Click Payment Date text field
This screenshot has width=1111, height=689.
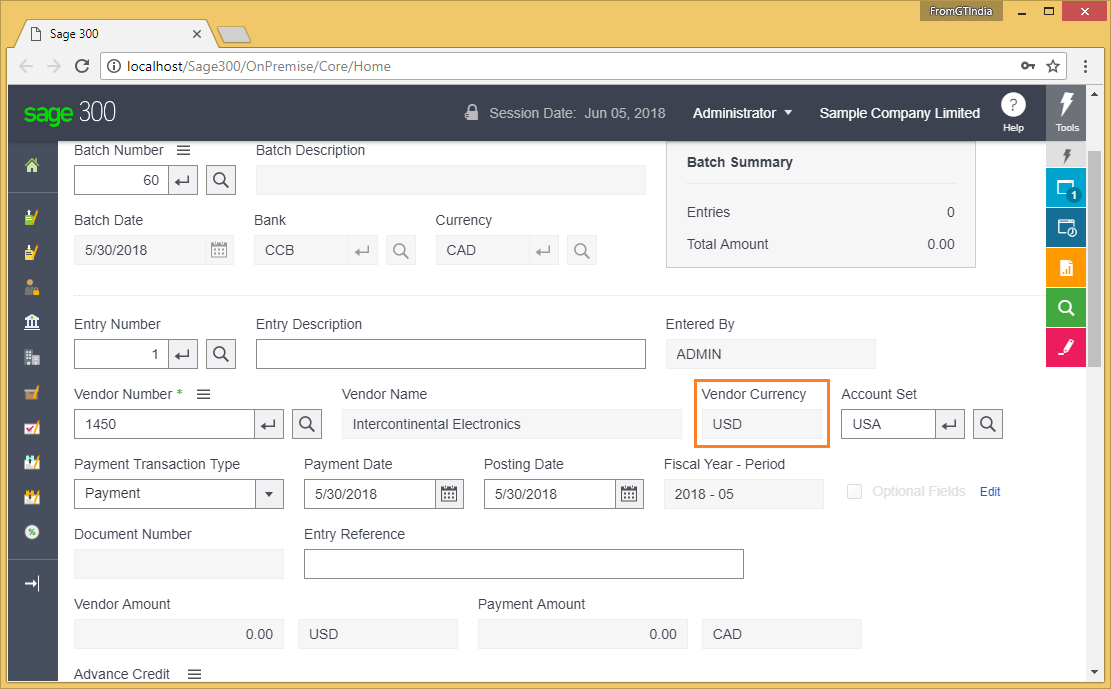pyautogui.click(x=370, y=494)
